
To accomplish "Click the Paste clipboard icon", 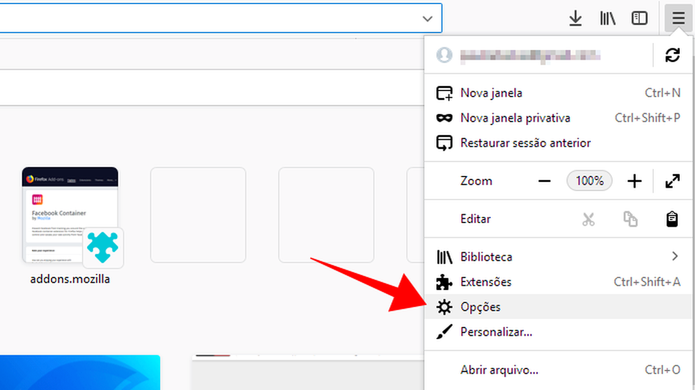I will point(672,219).
